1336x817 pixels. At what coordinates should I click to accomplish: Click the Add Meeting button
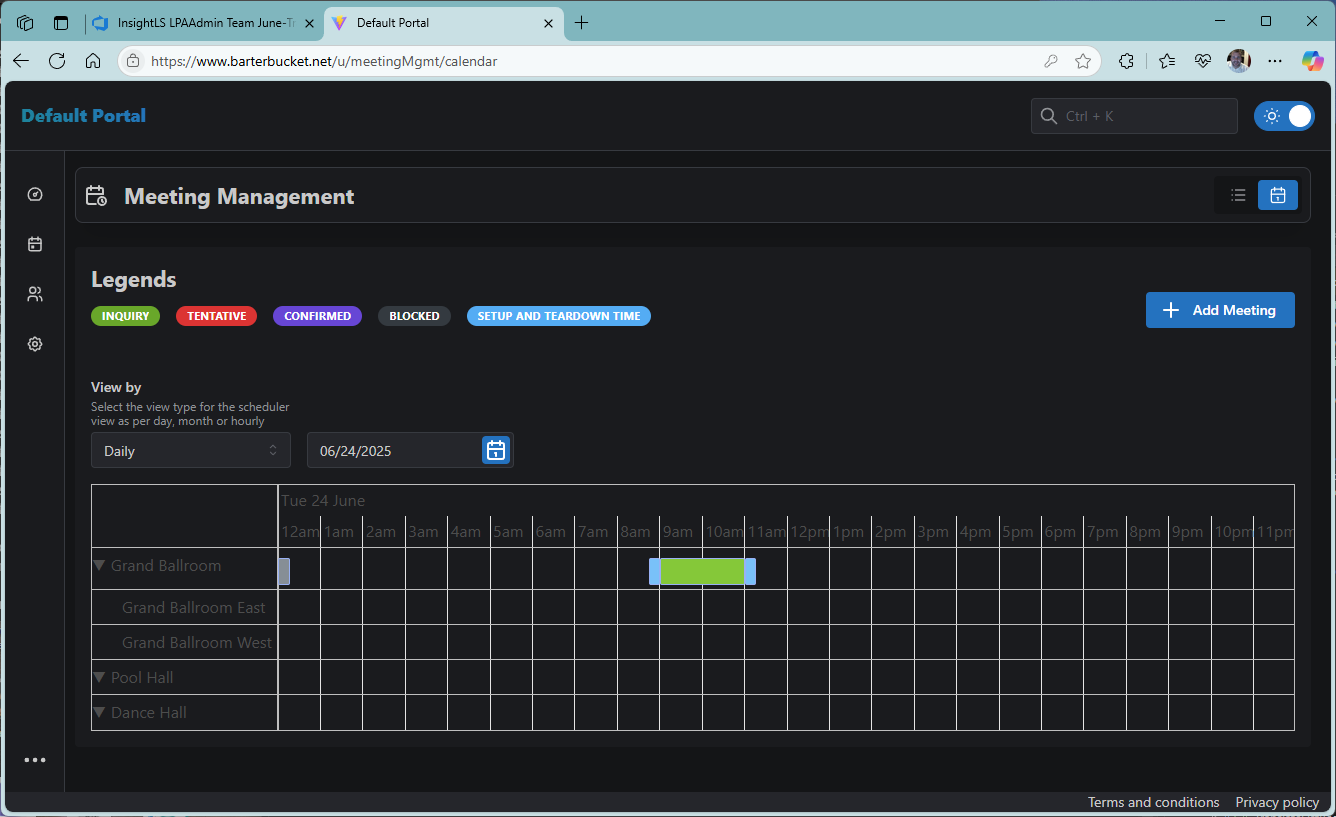coord(1219,310)
